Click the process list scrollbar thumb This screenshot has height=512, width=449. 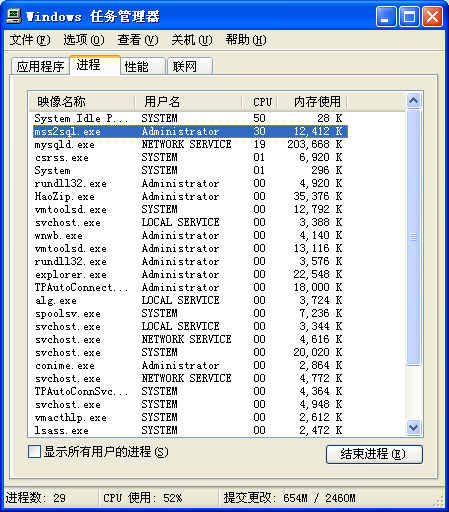[414, 237]
